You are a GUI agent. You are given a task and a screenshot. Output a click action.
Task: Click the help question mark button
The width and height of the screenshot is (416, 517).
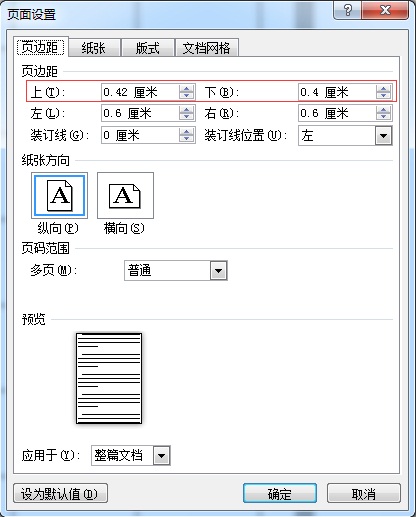click(347, 10)
